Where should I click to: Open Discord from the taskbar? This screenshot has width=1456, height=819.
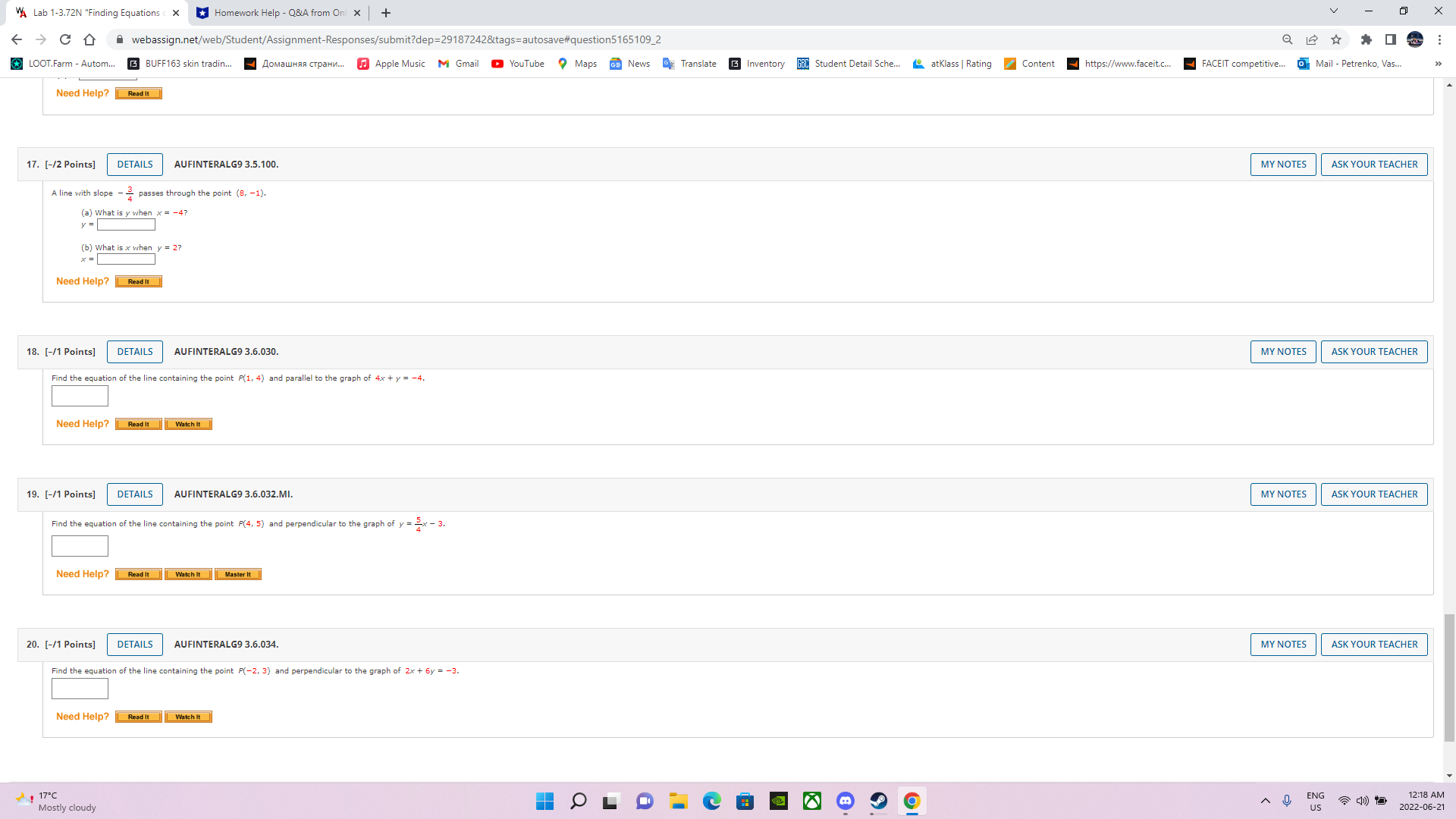pyautogui.click(x=845, y=801)
